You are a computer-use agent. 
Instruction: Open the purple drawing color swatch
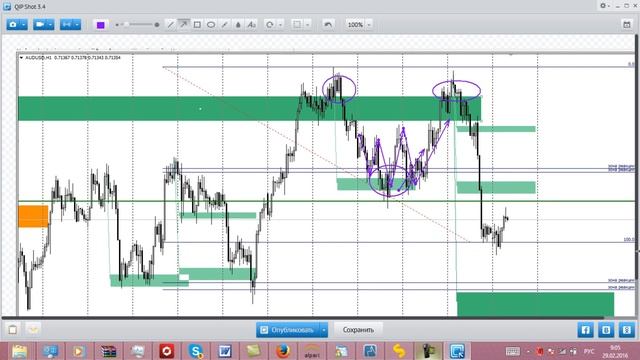[100, 25]
